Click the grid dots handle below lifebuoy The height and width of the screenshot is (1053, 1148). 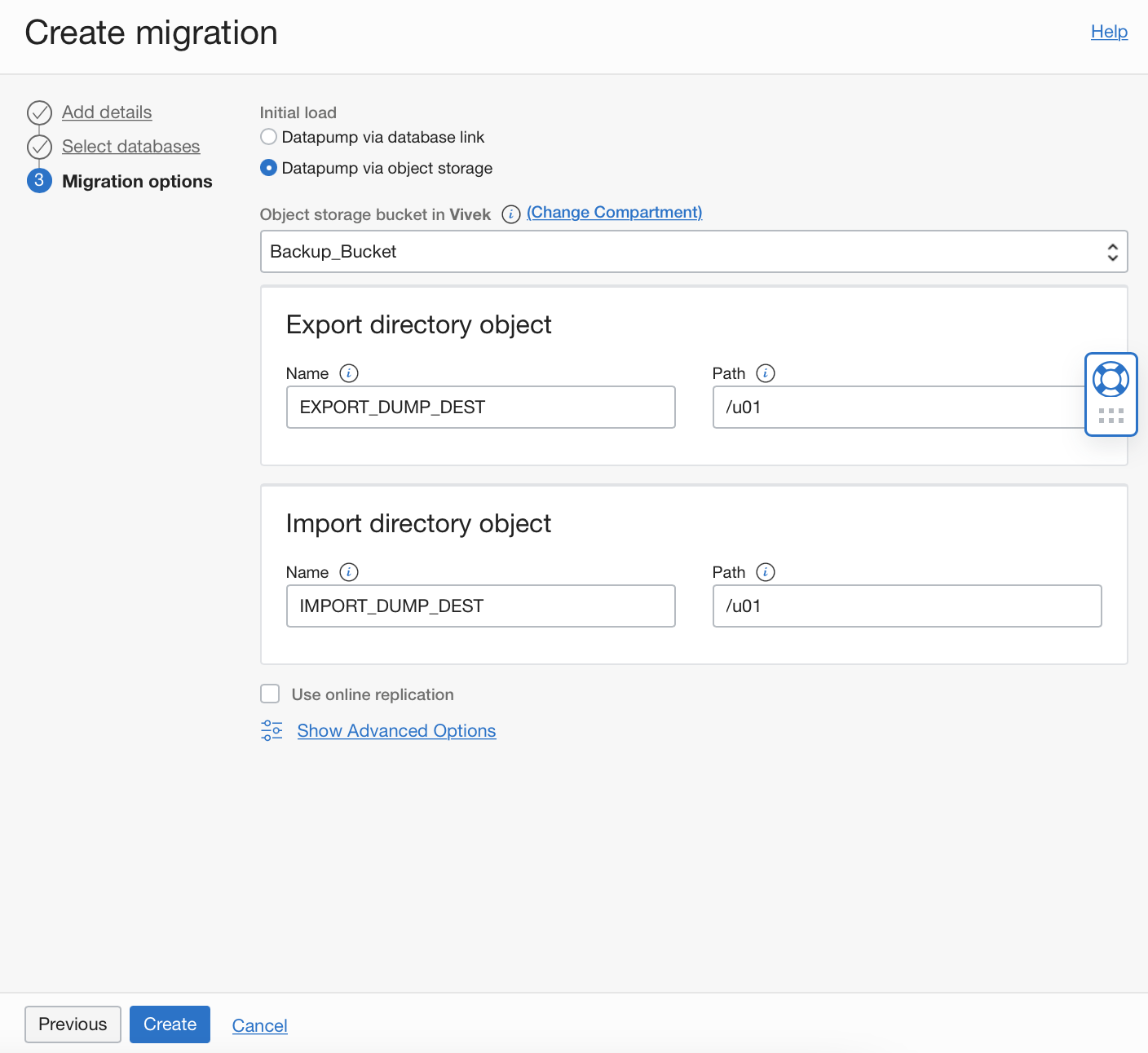click(x=1110, y=416)
